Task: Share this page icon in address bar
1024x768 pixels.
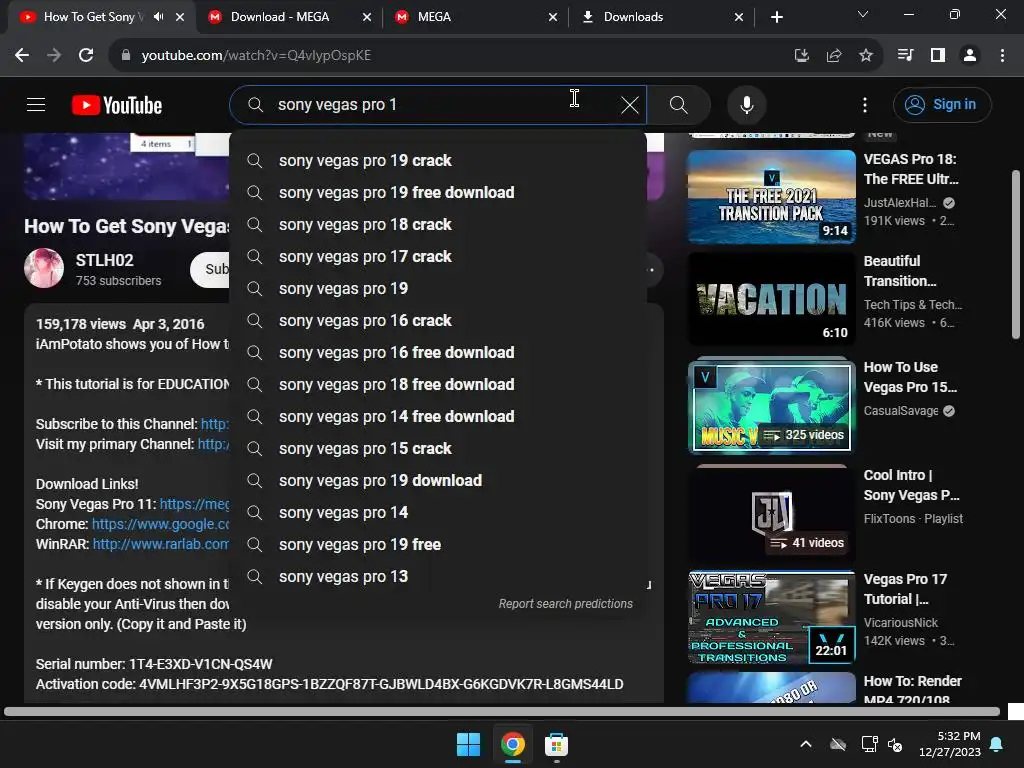Action: 834,56
